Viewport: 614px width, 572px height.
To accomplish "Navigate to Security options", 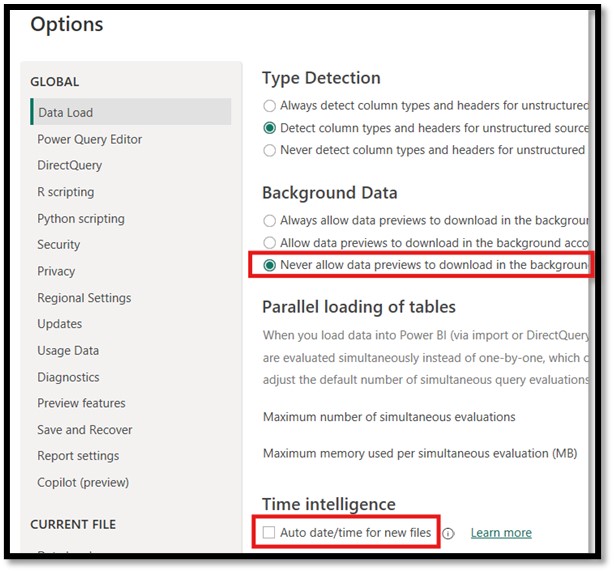I will [58, 244].
